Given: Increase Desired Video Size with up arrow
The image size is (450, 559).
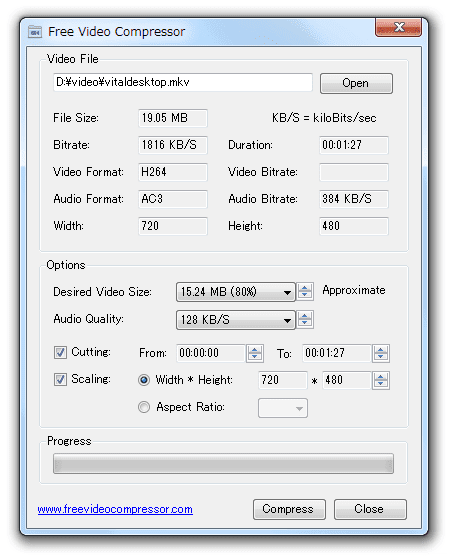Looking at the screenshot, I should pyautogui.click(x=305, y=288).
